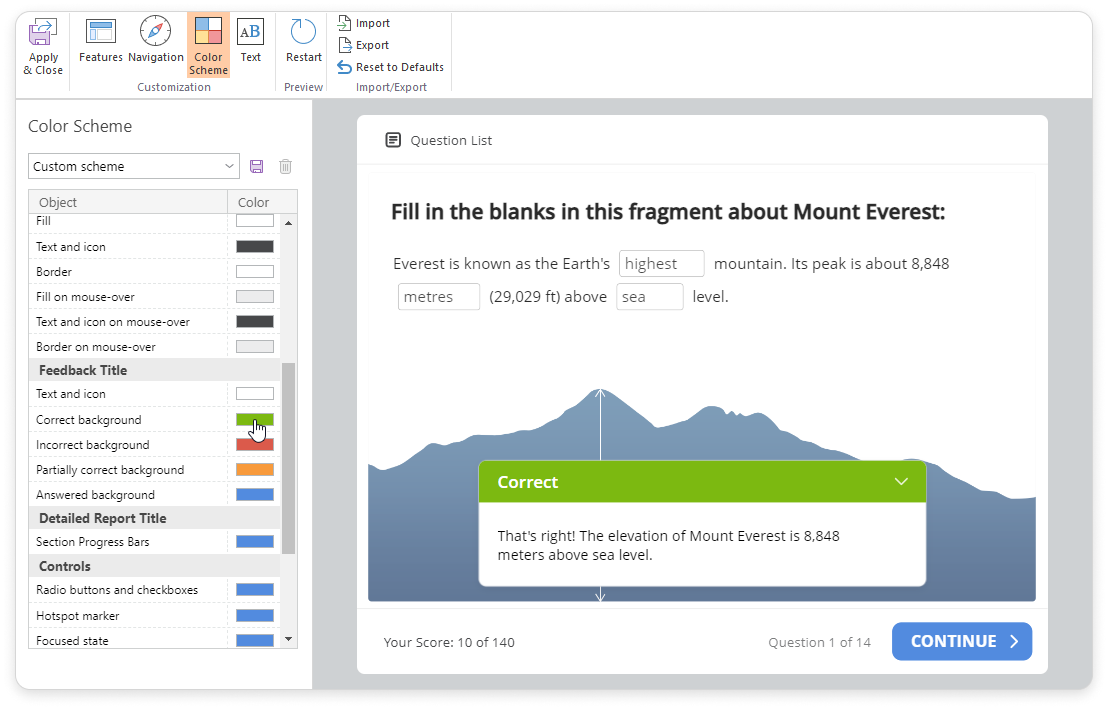This screenshot has height=709, width=1108.
Task: Import a player settings file
Action: (364, 23)
